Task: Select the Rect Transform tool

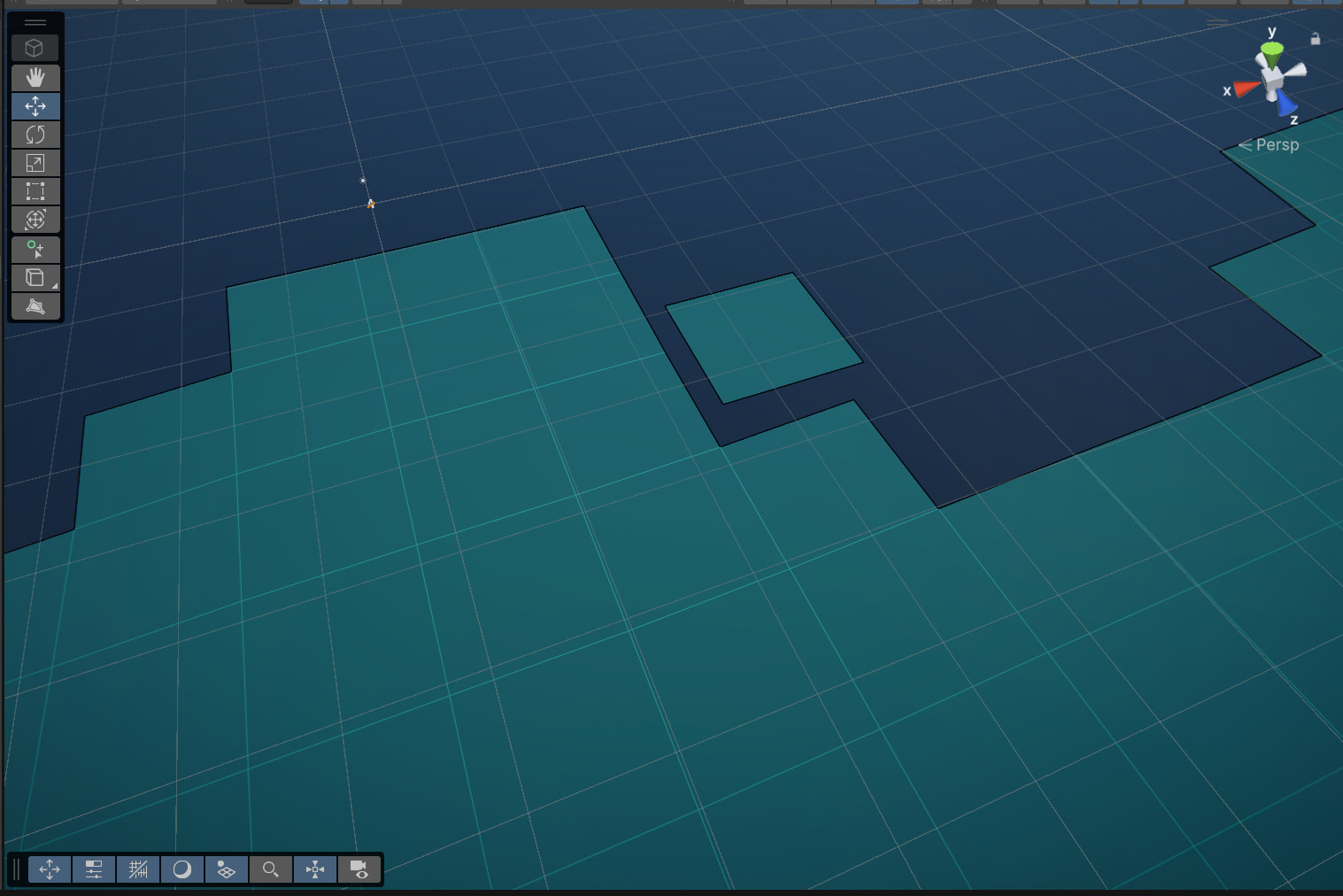Action: pyautogui.click(x=35, y=191)
